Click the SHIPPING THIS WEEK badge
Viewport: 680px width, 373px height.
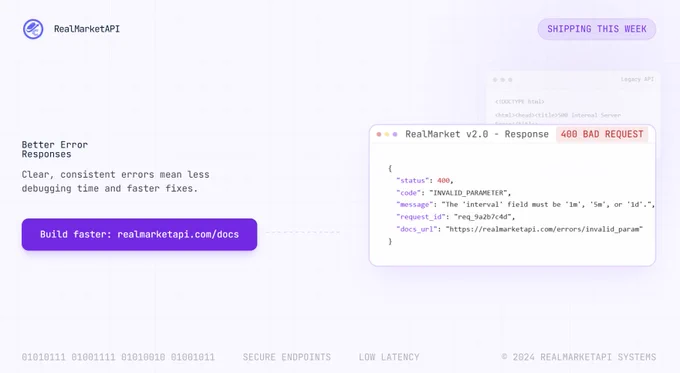point(597,29)
